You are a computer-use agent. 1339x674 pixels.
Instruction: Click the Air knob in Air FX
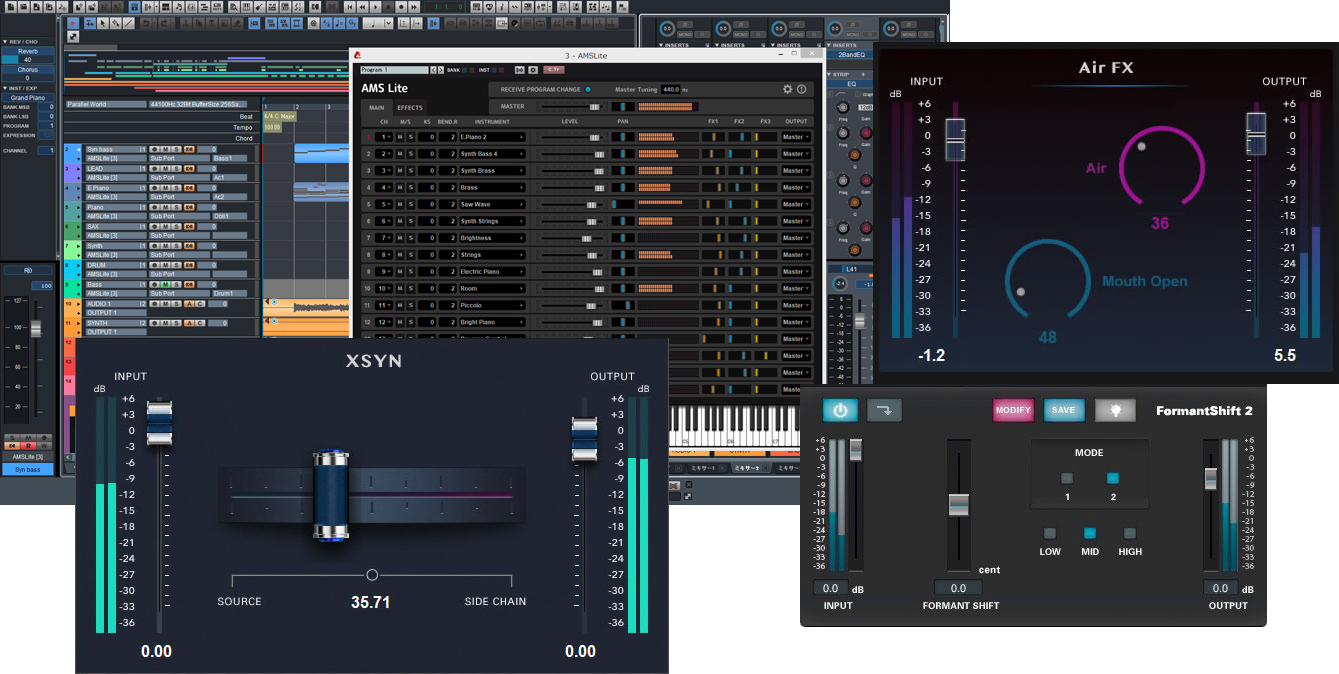tap(1163, 168)
